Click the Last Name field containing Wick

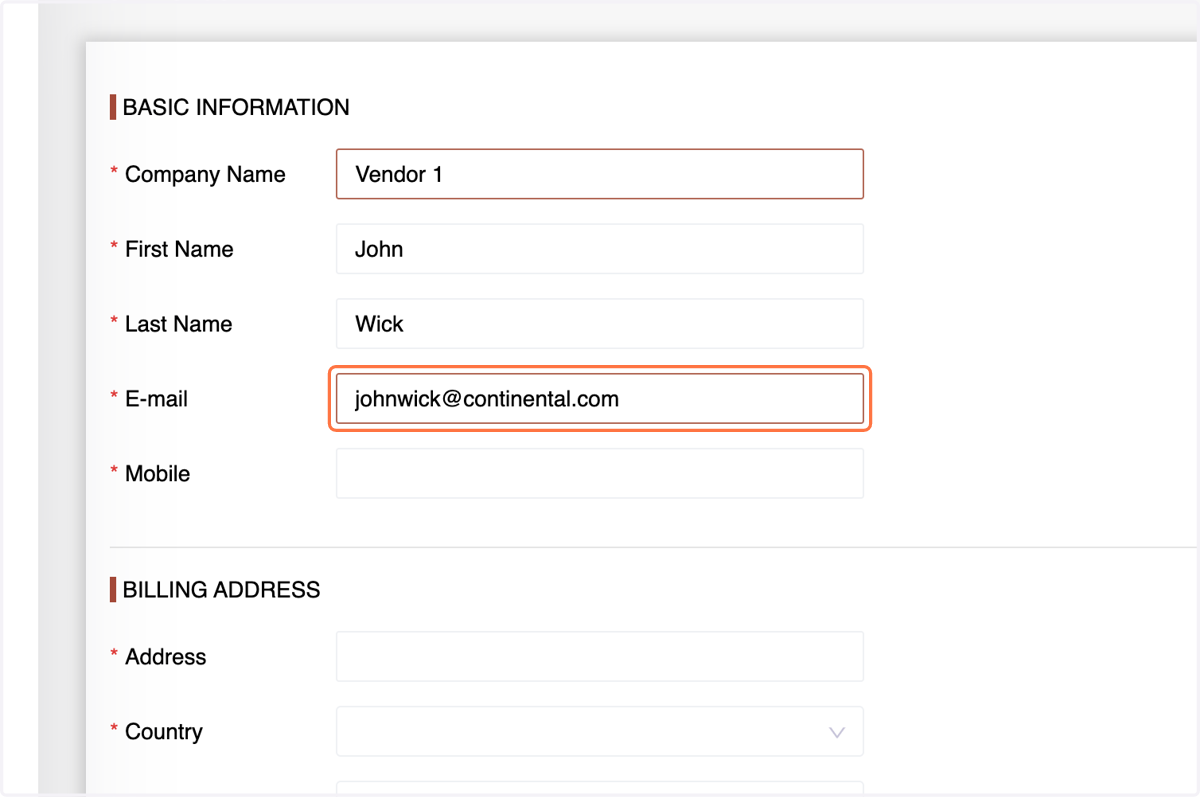tap(599, 324)
